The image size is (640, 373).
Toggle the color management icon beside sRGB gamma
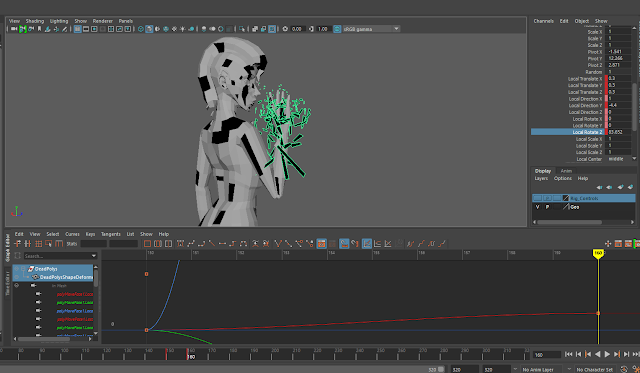click(x=337, y=29)
